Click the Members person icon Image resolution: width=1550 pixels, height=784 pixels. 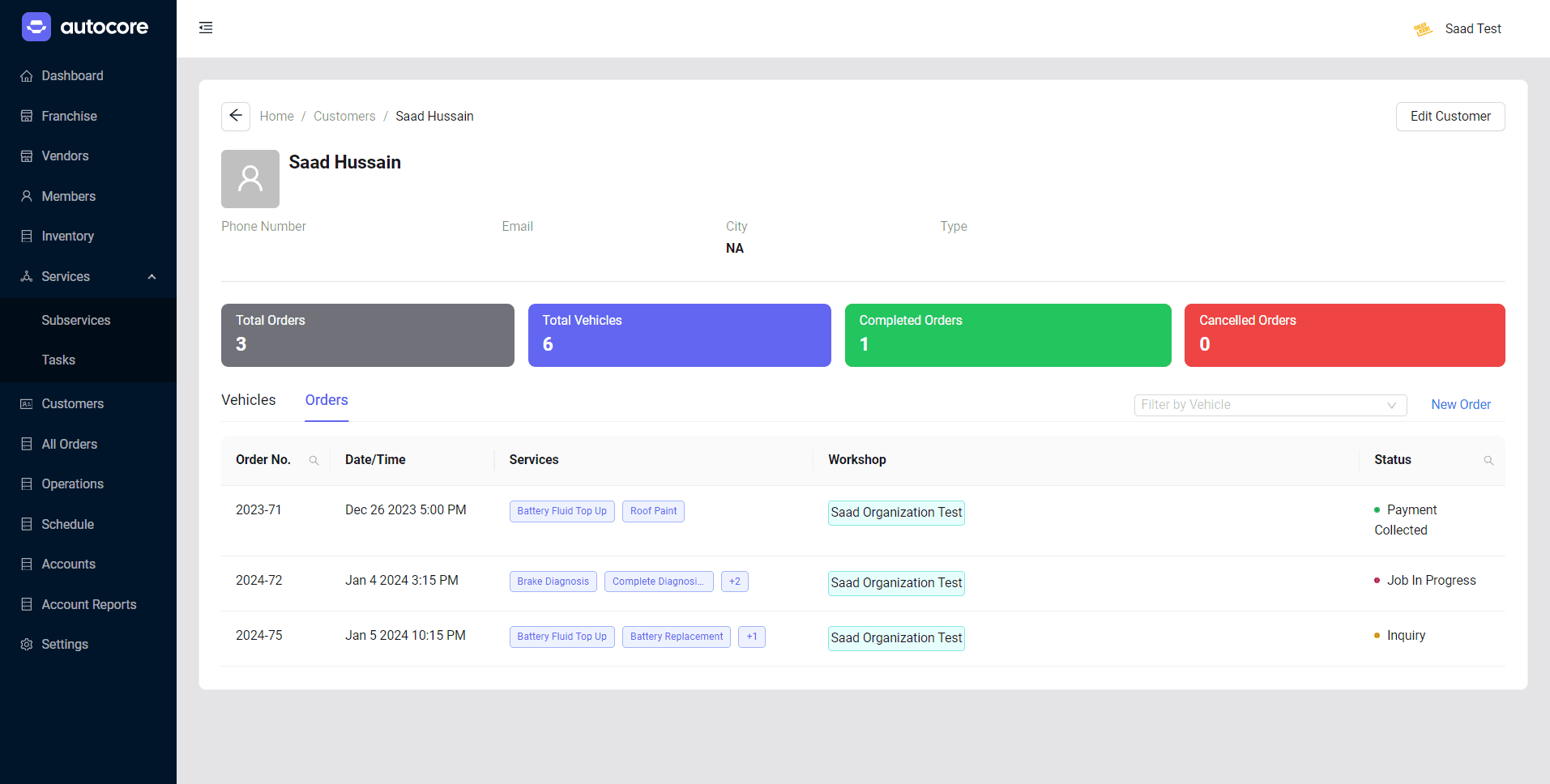click(27, 196)
